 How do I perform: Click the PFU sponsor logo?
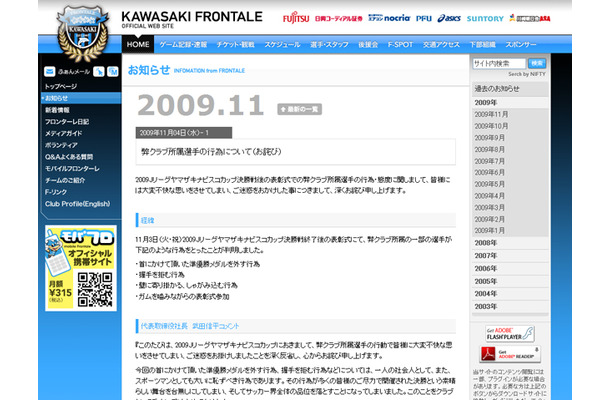tap(396, 18)
